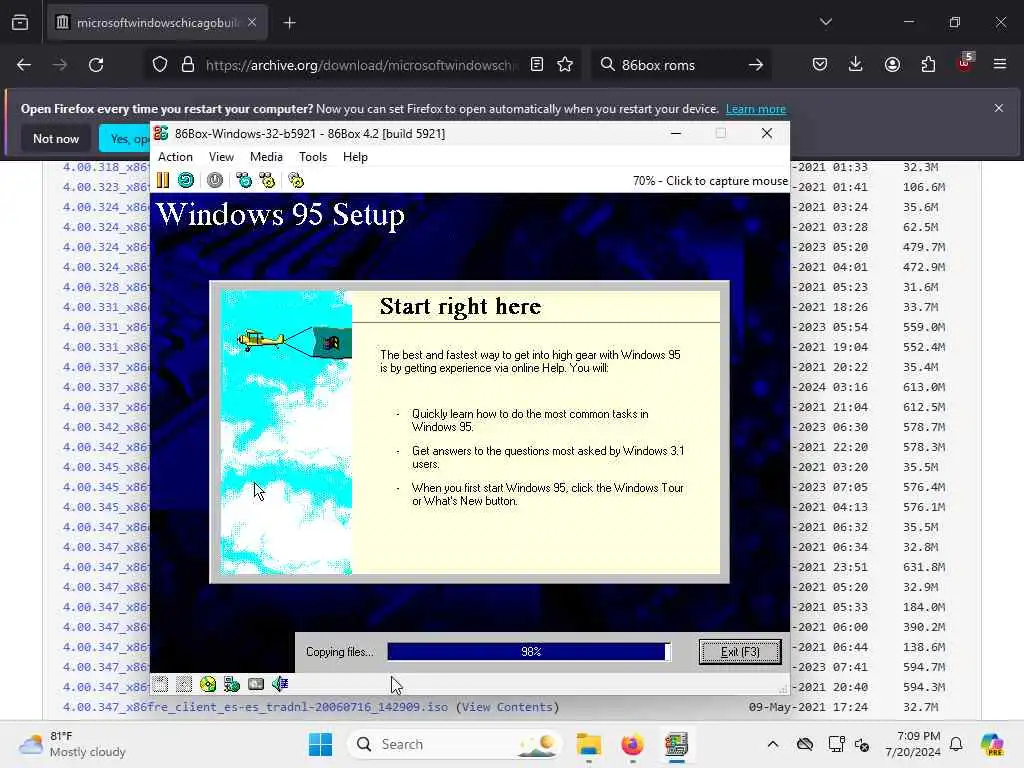Image resolution: width=1024 pixels, height=768 pixels.
Task: Click the Exit (F3) setup button
Action: [x=740, y=652]
